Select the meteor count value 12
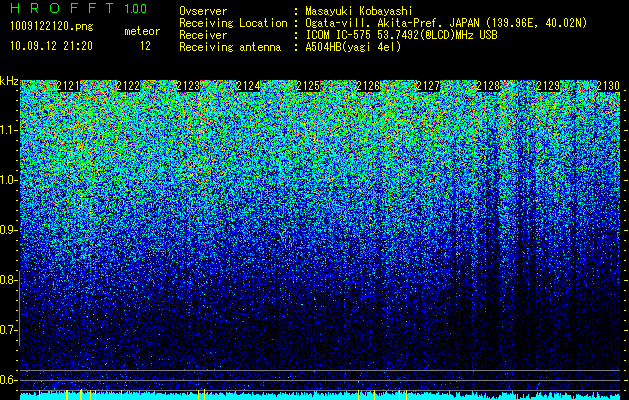 (x=145, y=46)
